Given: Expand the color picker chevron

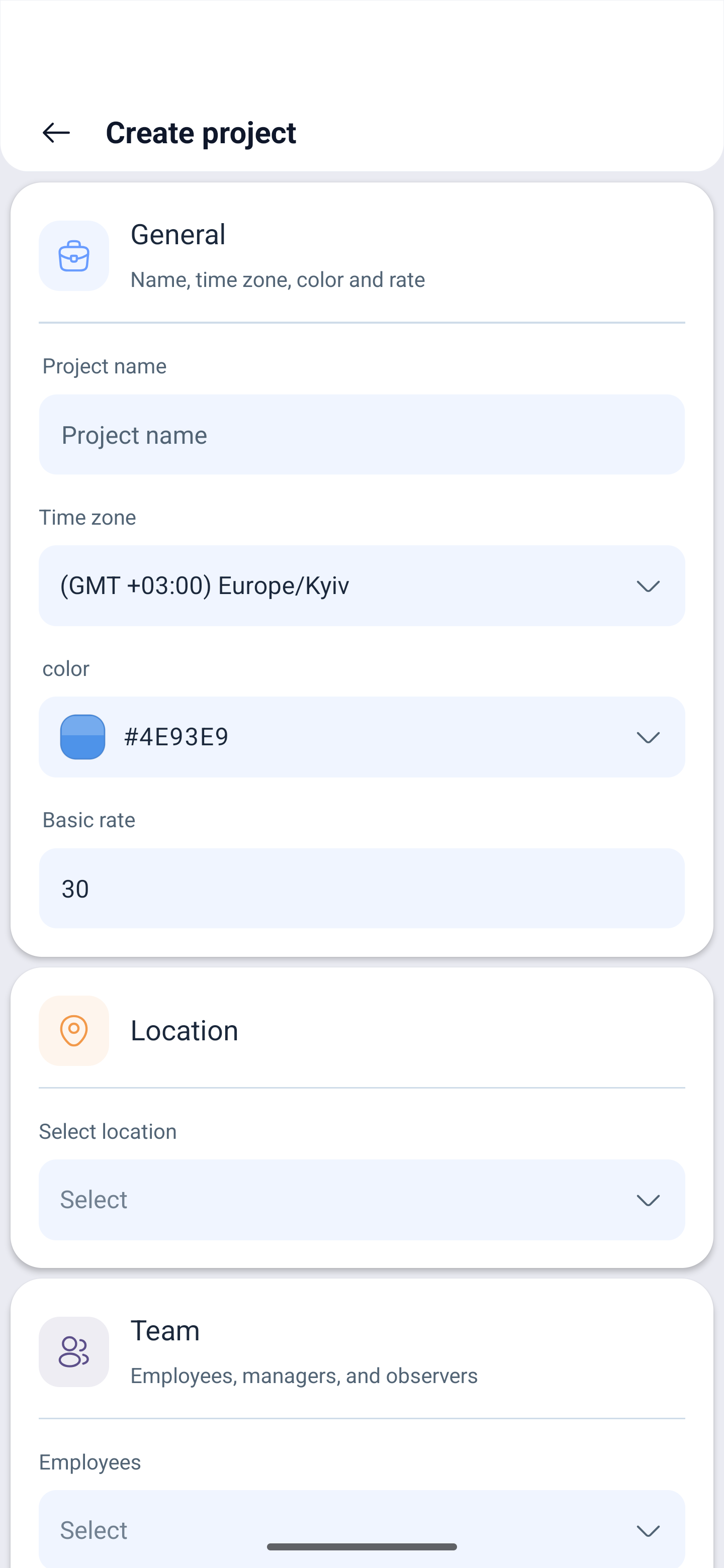Looking at the screenshot, I should 648,737.
